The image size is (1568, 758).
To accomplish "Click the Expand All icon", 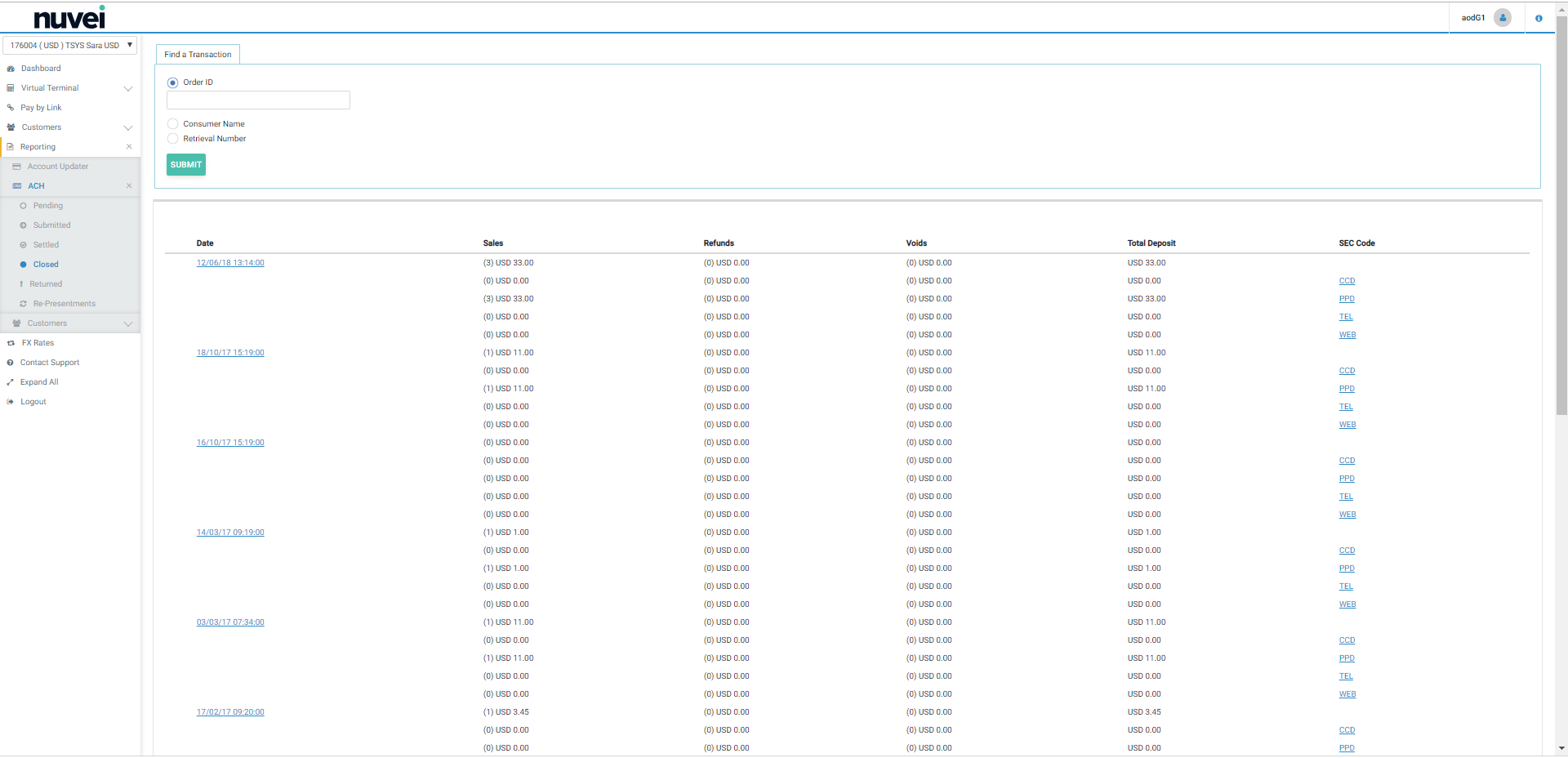I will tap(11, 382).
